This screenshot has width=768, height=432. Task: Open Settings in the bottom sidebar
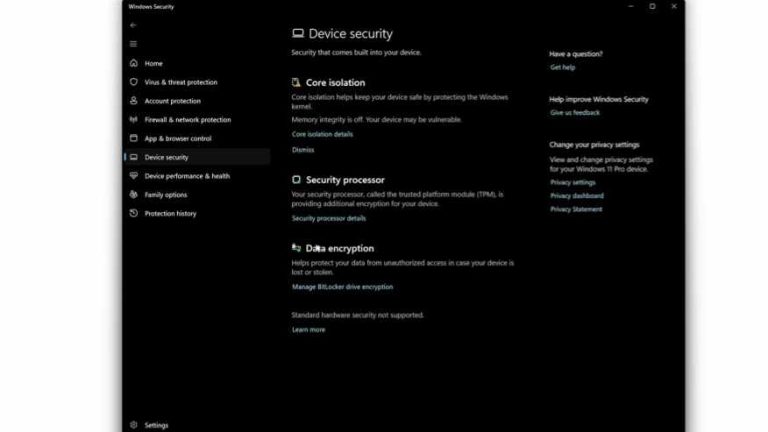point(156,425)
